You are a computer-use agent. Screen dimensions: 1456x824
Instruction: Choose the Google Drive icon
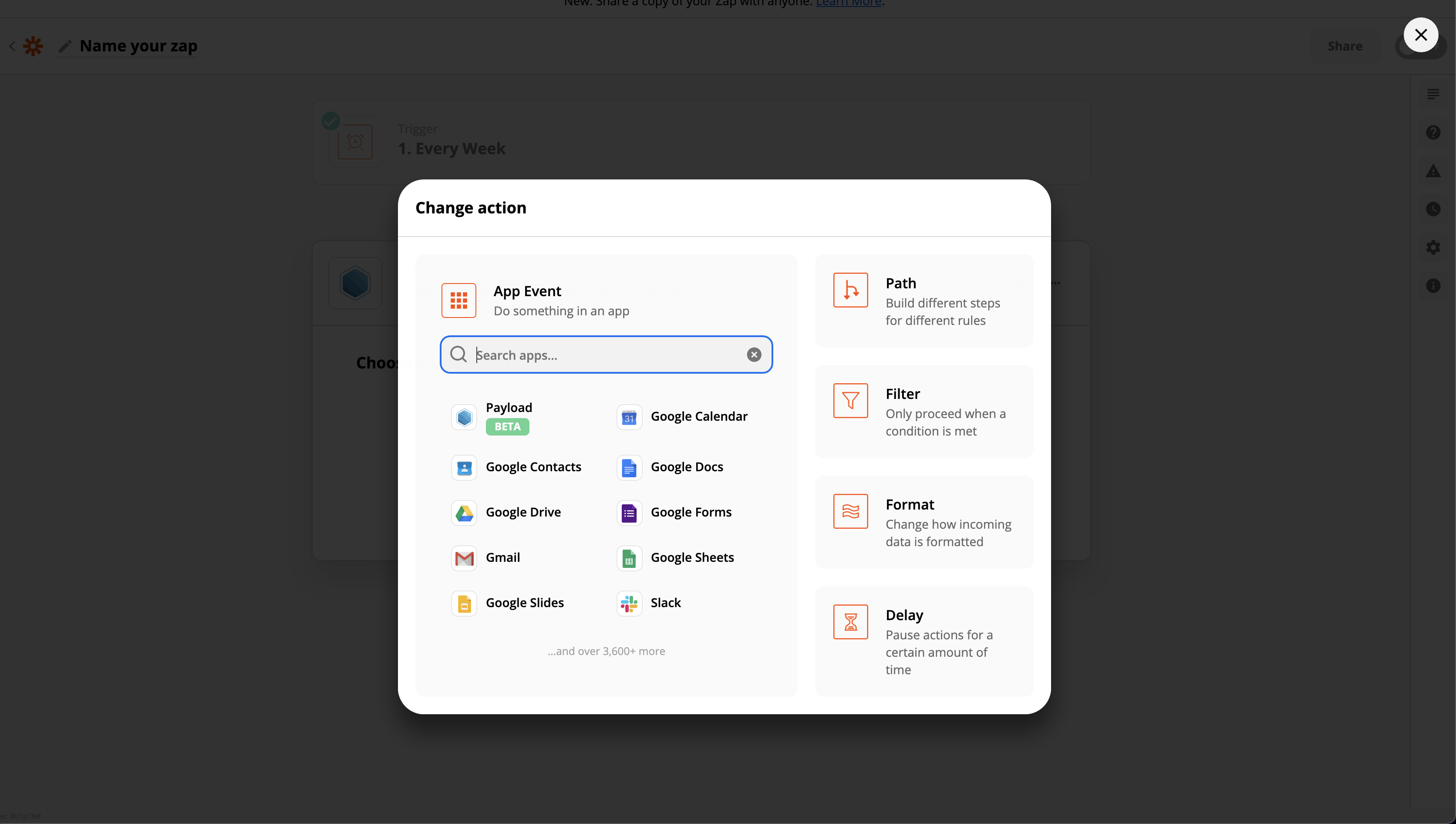(464, 513)
